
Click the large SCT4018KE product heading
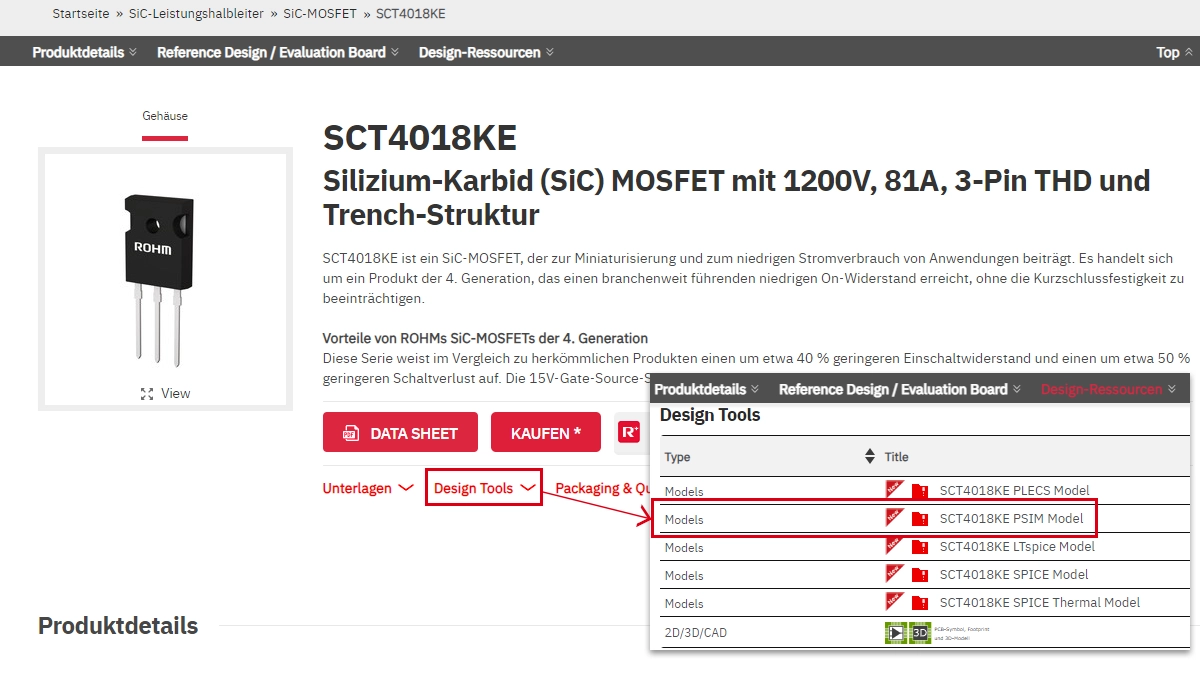click(420, 140)
